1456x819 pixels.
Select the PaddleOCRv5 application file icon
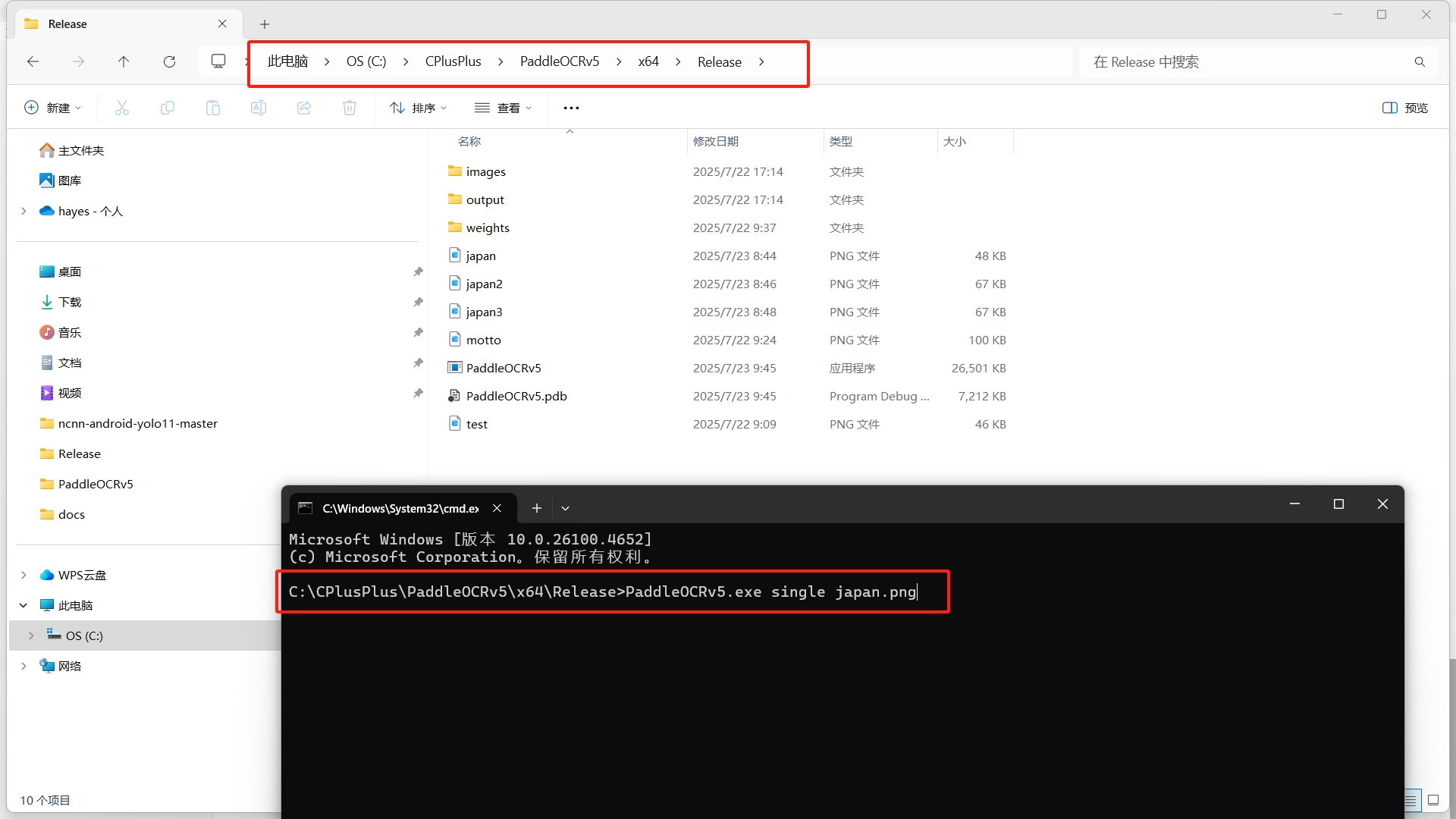pos(454,368)
